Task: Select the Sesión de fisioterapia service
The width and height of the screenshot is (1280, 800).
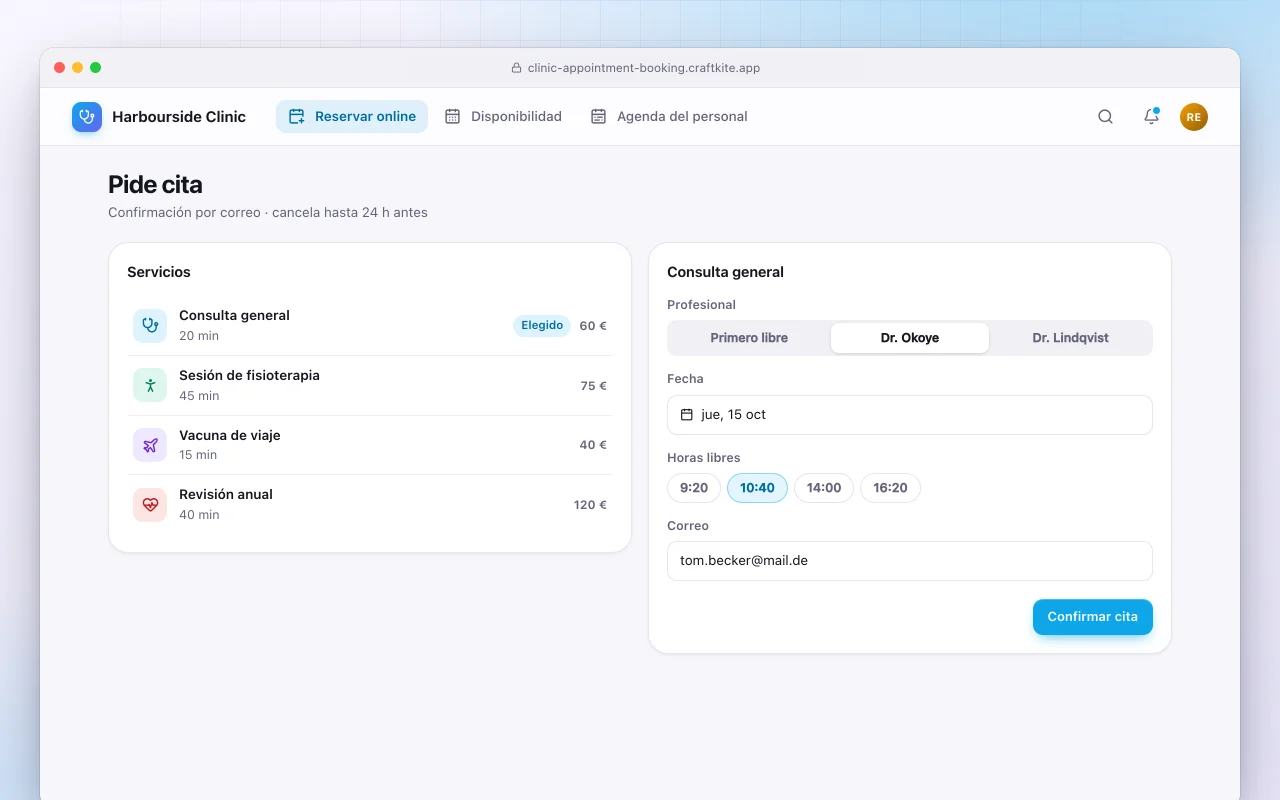Action: coord(370,385)
